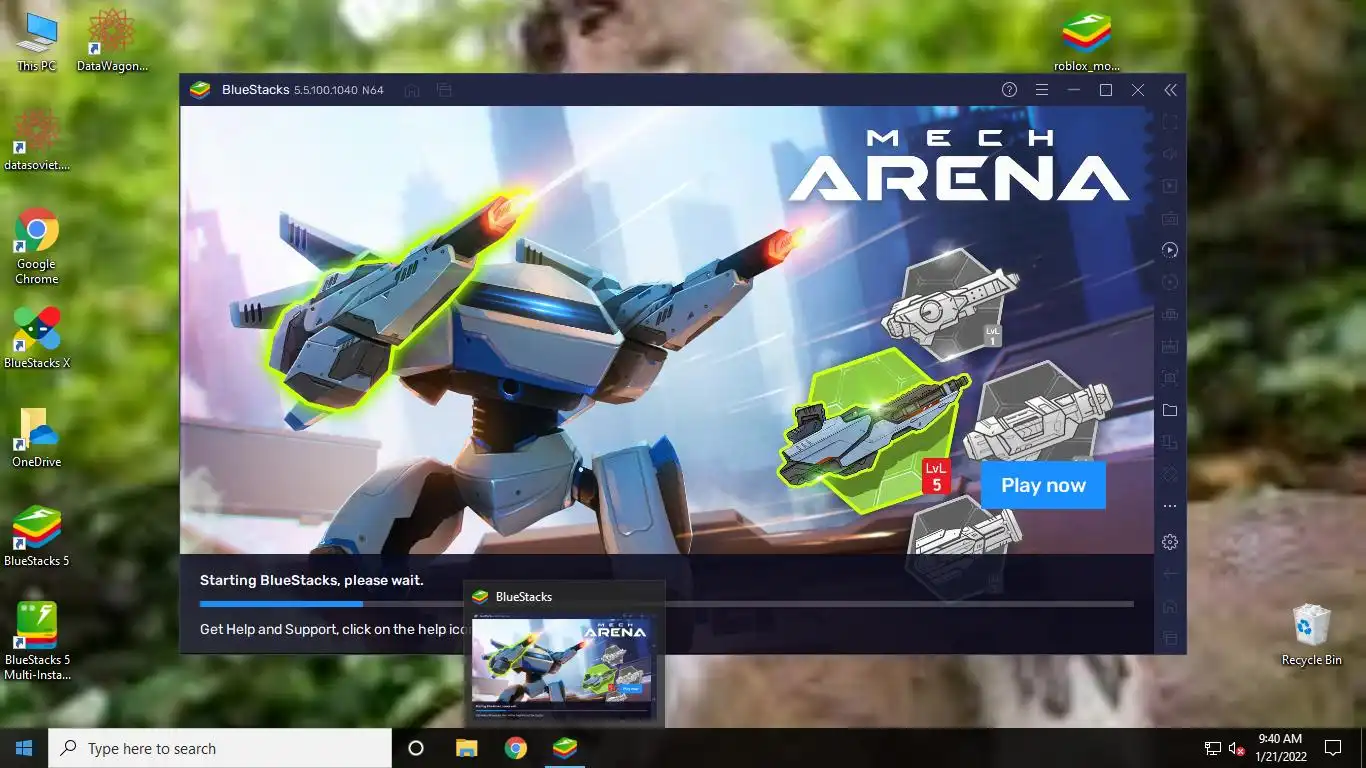Click the 'Type here to search' box
1366x768 pixels.
[x=220, y=748]
